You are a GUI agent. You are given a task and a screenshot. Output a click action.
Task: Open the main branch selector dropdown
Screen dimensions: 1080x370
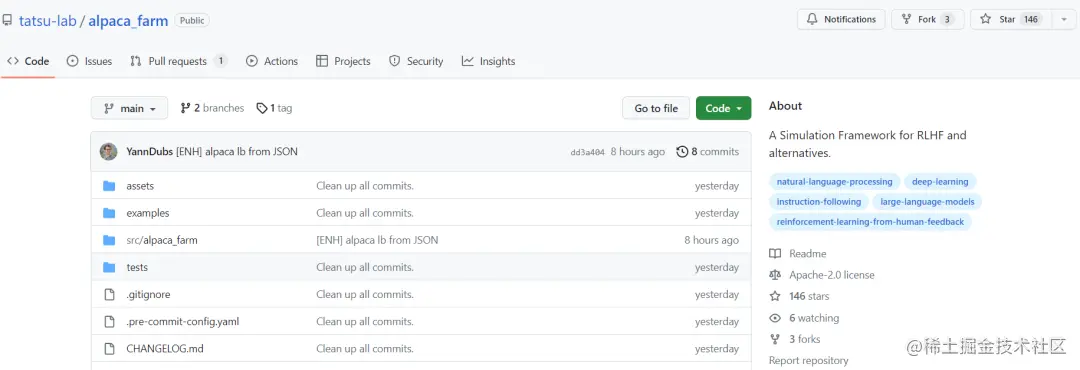point(129,108)
